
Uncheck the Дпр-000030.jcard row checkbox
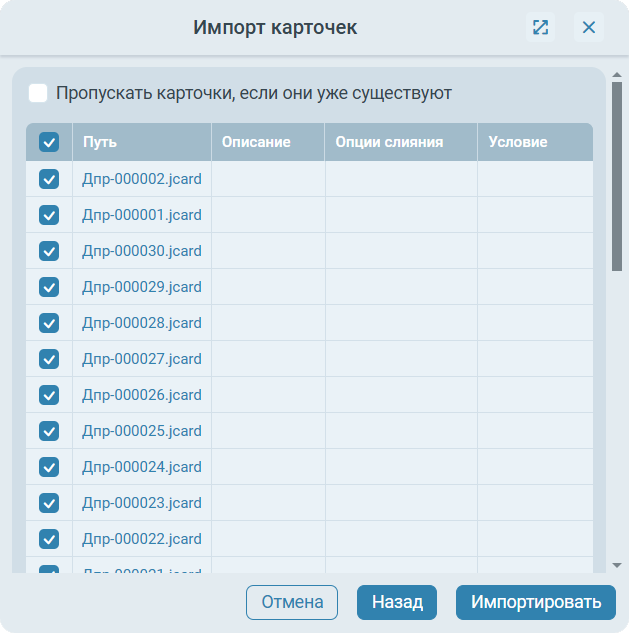click(49, 251)
